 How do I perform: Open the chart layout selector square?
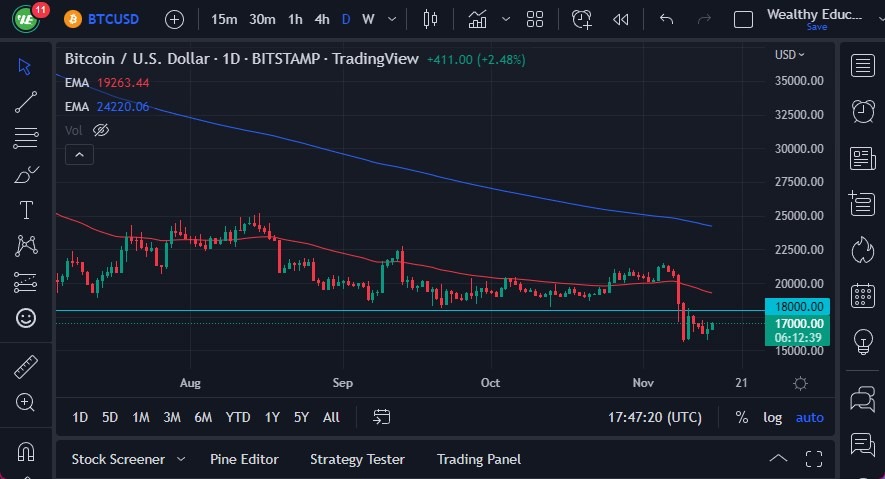tap(743, 20)
